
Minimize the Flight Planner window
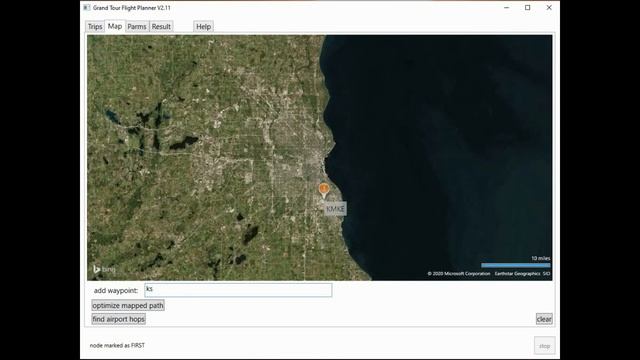pyautogui.click(x=507, y=8)
